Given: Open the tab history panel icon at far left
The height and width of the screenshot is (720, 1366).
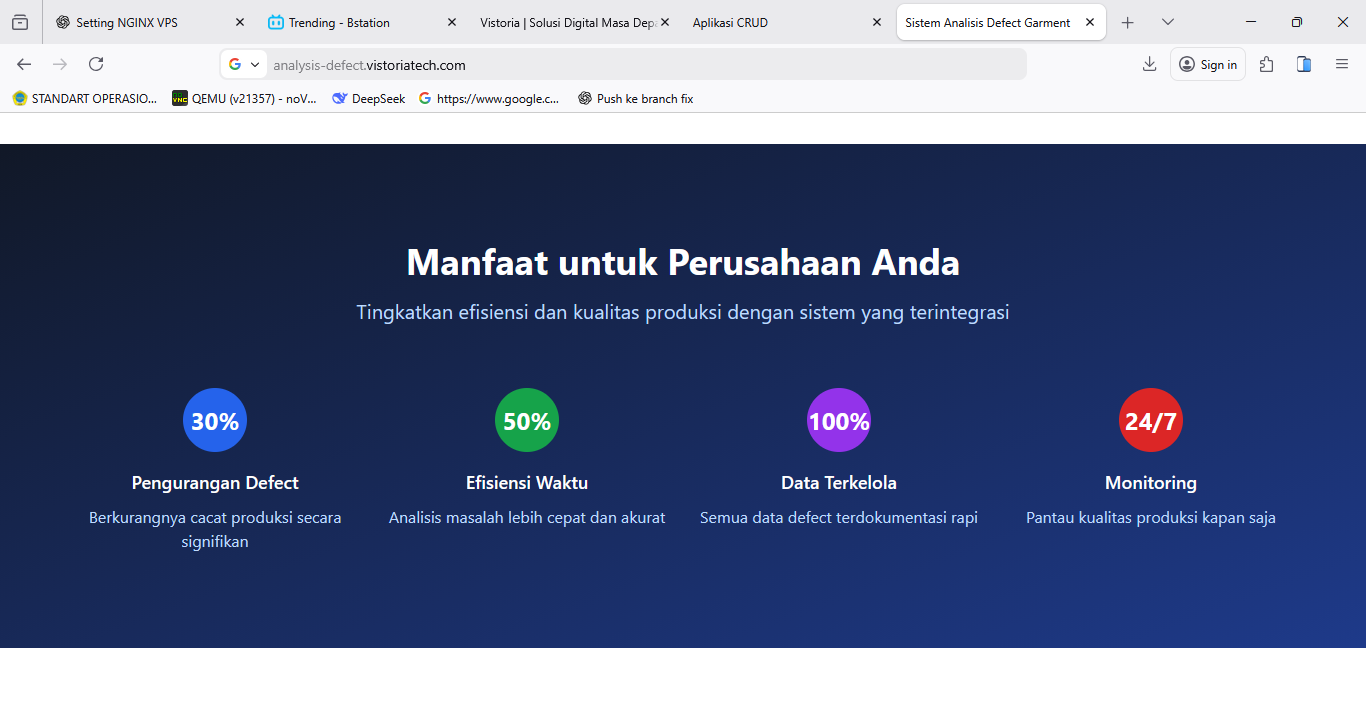Looking at the screenshot, I should click(x=19, y=21).
